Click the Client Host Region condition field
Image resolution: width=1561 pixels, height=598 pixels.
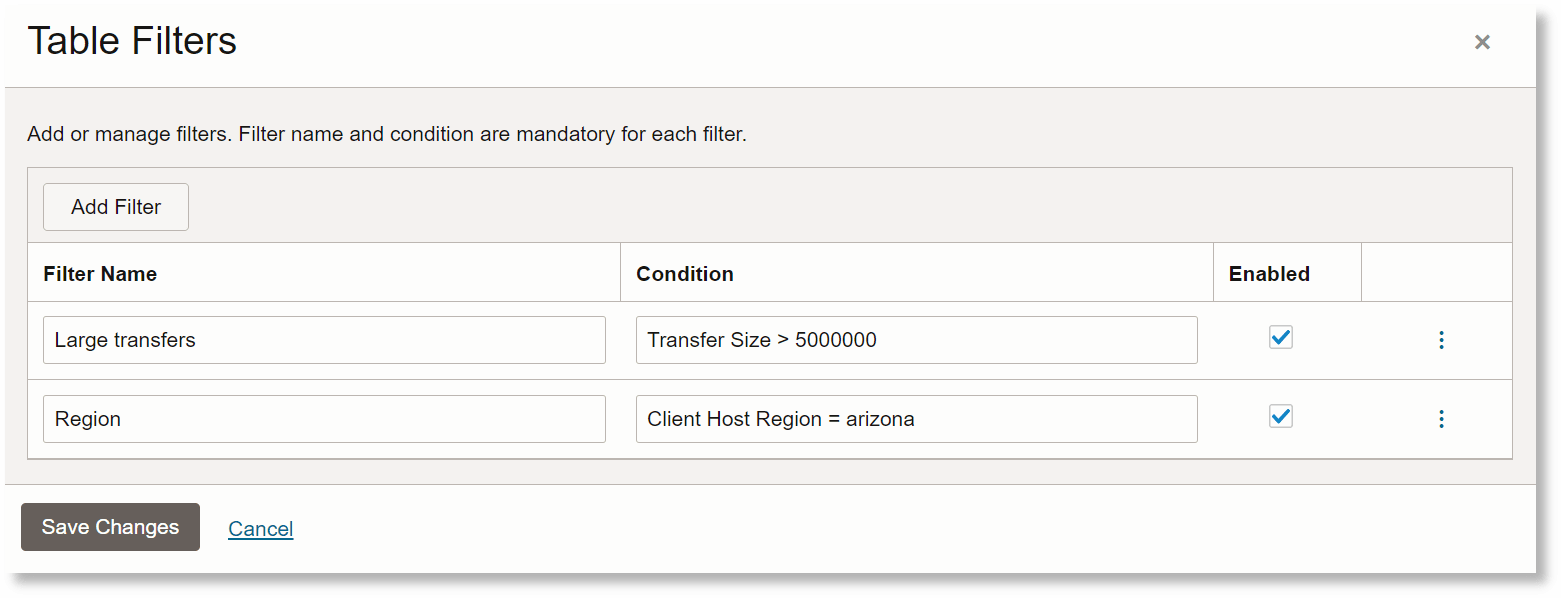coord(917,419)
